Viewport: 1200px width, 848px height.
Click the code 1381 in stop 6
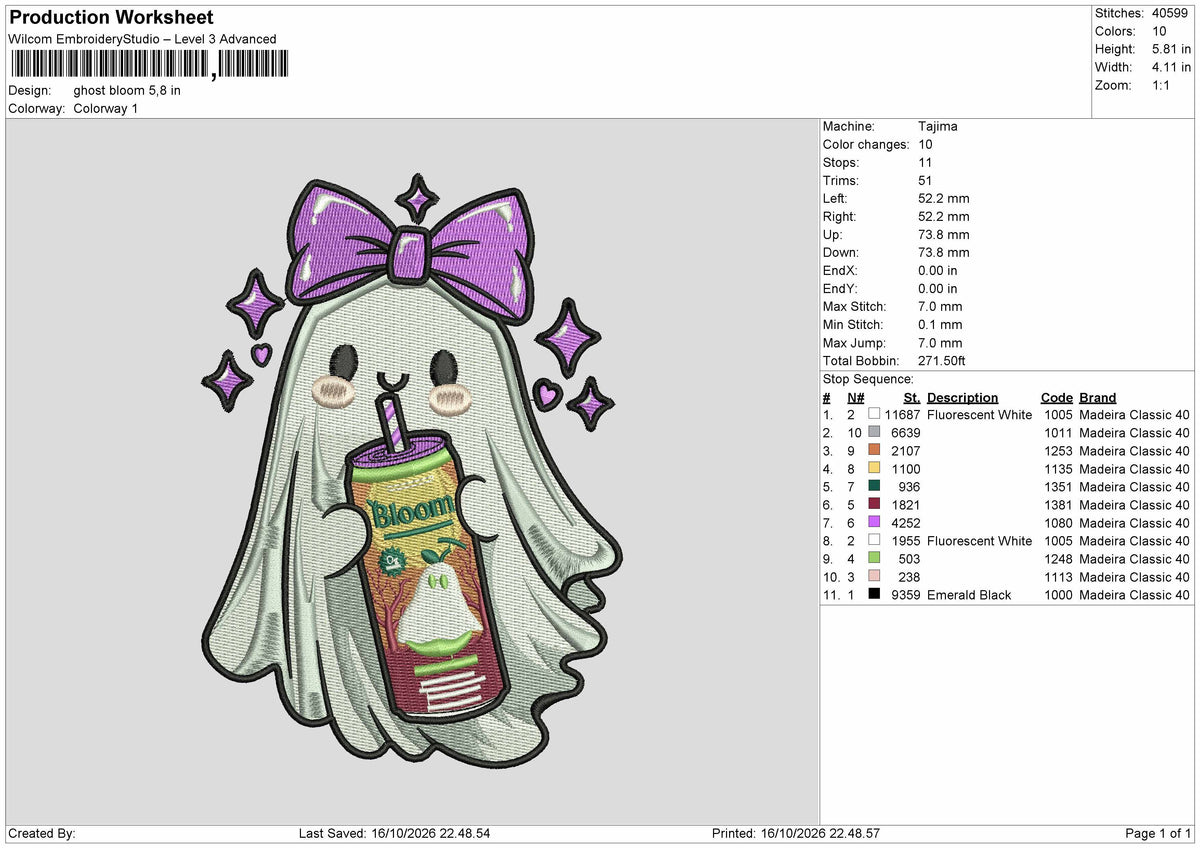1058,504
